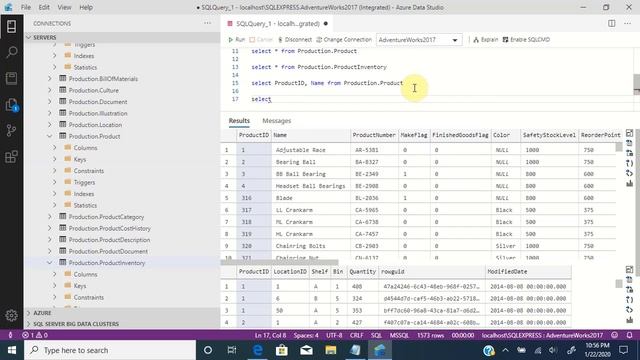This screenshot has width=640, height=360.
Task: Maximize the second result grid
Action: (629, 269)
